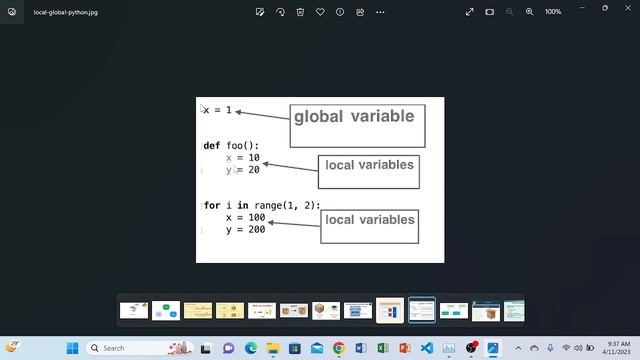The height and width of the screenshot is (360, 640).
Task: Open the Chat app on the taskbar
Action: [229, 348]
